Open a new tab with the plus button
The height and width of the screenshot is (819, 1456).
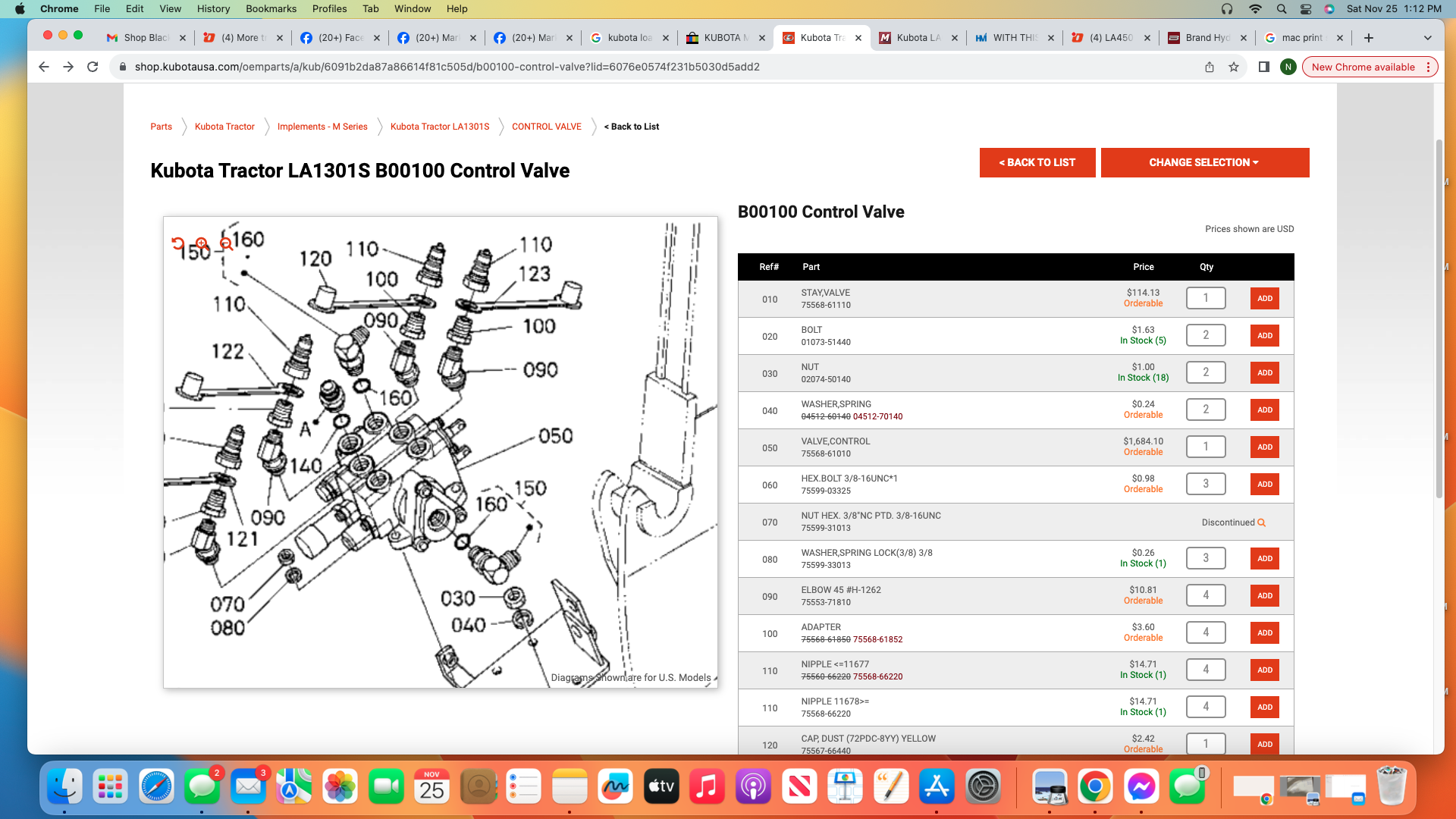[x=1368, y=38]
